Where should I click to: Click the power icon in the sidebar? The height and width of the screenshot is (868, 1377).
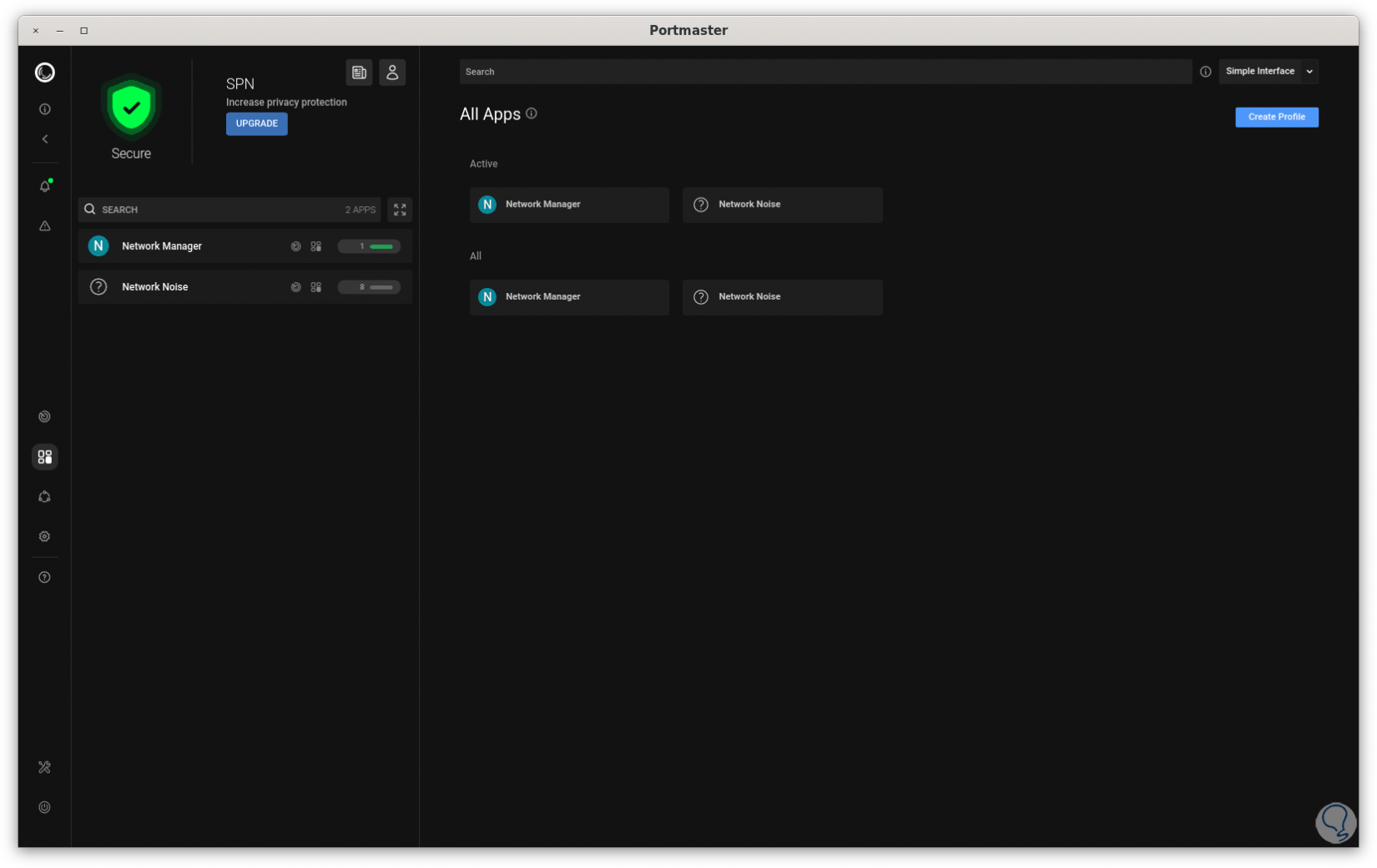45,807
